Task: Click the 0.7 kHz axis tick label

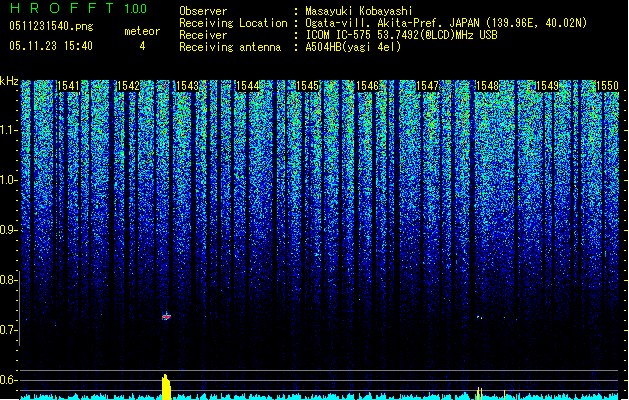Action: [x=7, y=330]
